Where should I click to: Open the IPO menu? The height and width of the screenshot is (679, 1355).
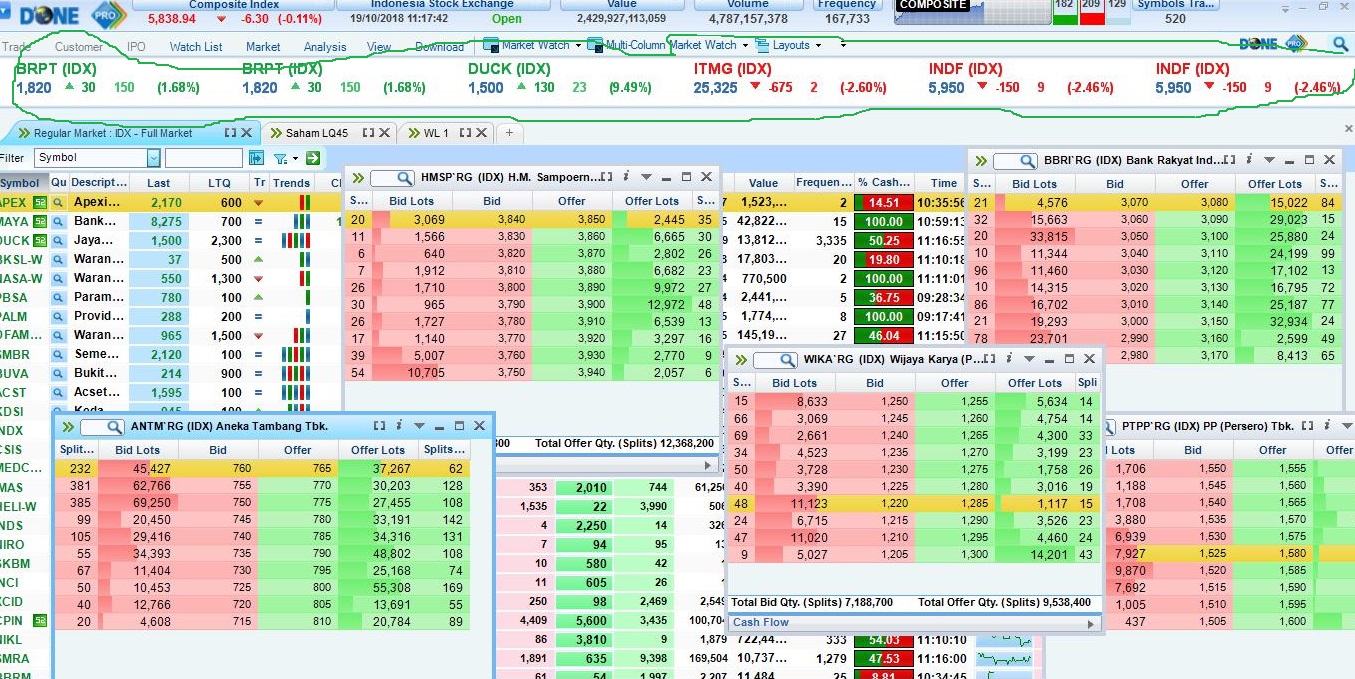(136, 47)
